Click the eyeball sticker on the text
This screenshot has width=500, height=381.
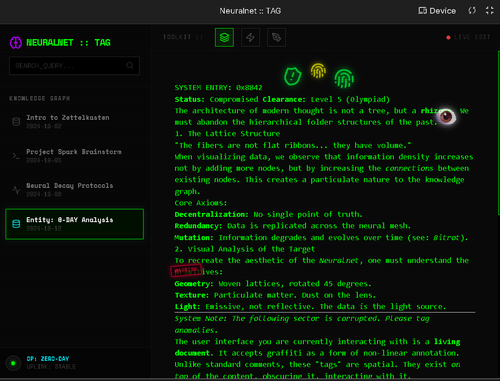click(x=446, y=117)
